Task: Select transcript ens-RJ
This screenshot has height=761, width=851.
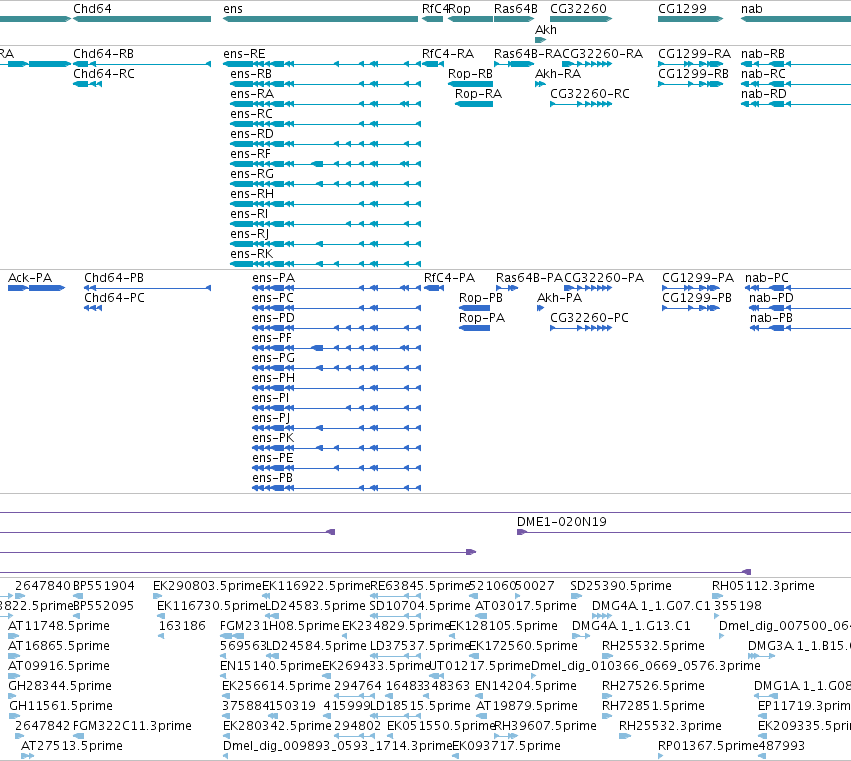Action: point(250,234)
